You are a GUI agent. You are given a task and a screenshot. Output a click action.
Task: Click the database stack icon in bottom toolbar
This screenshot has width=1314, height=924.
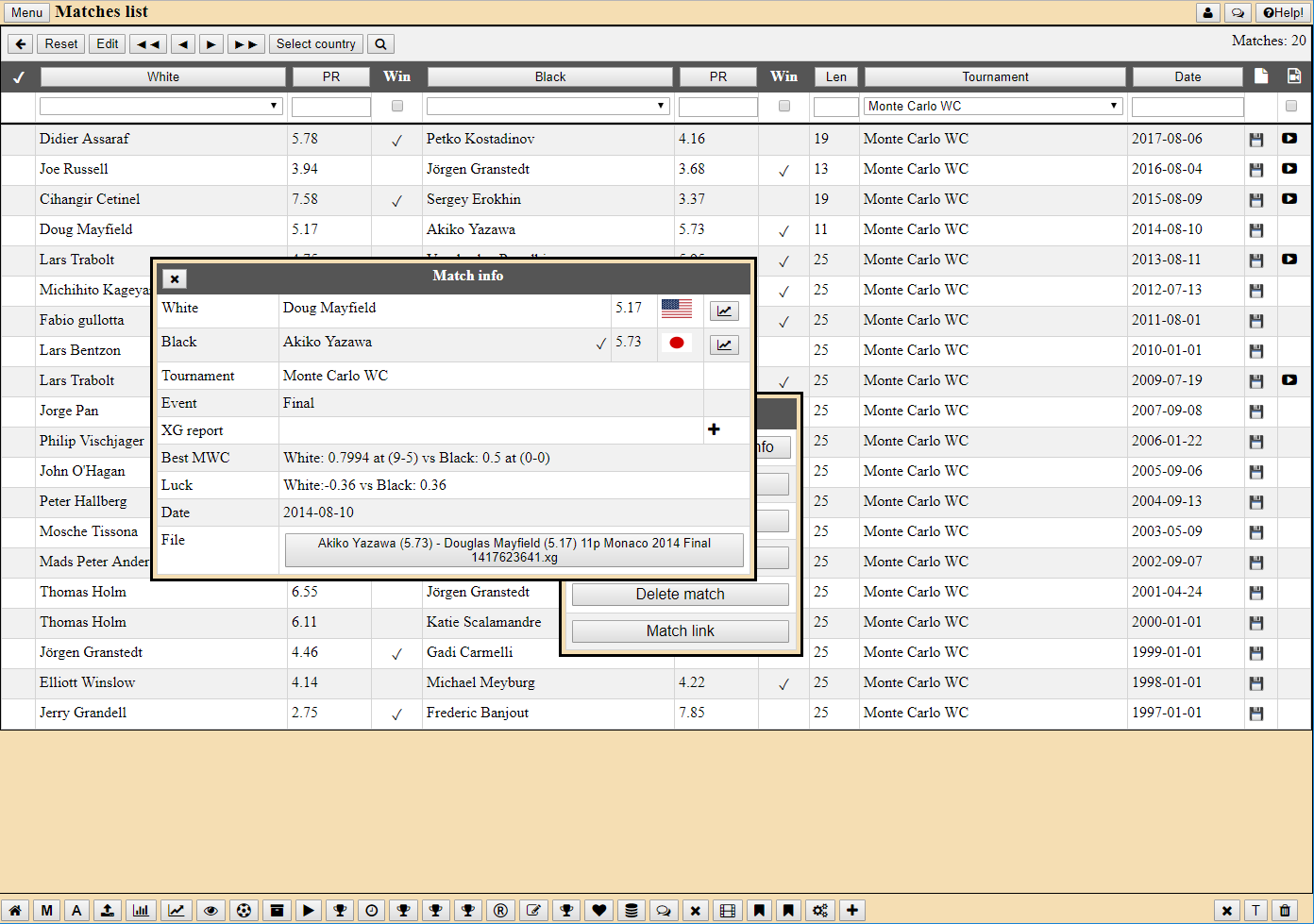pos(632,911)
